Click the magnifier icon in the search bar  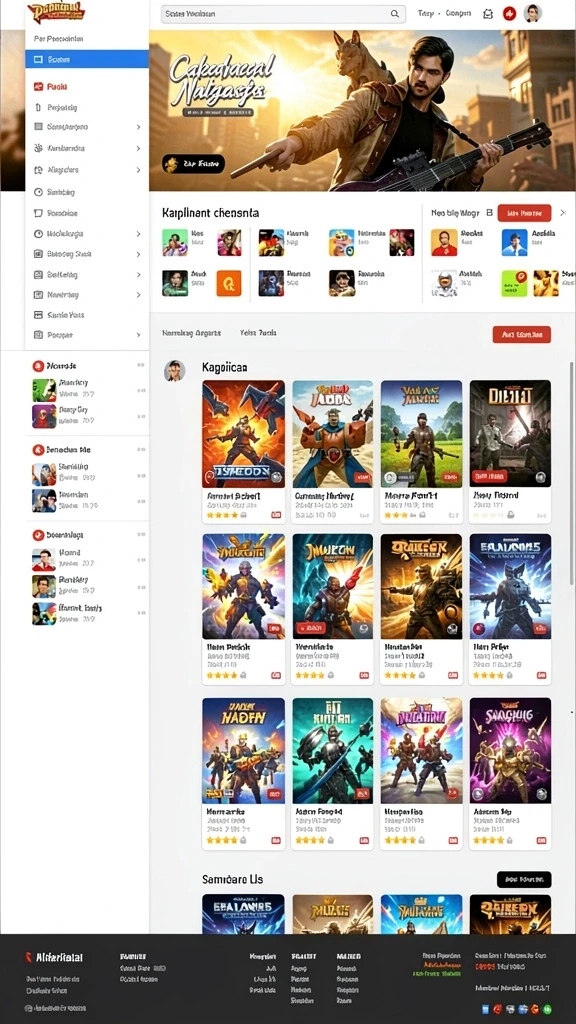(x=394, y=14)
